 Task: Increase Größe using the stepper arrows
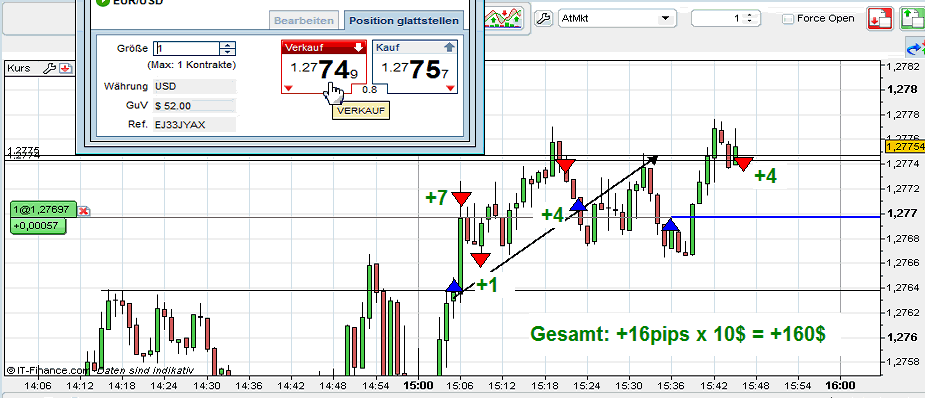pyautogui.click(x=228, y=45)
